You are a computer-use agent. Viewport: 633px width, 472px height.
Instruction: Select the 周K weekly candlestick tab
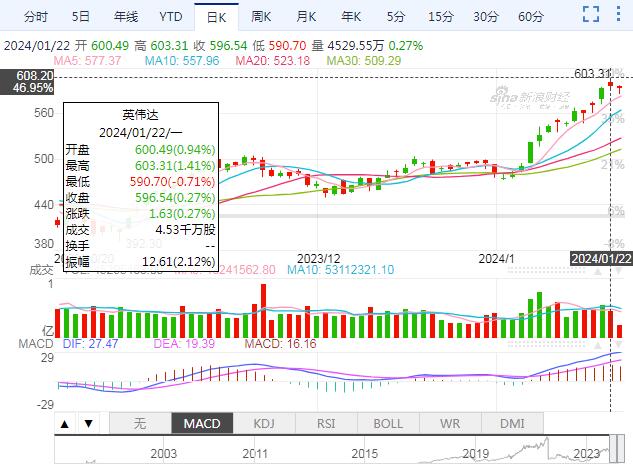(x=261, y=17)
